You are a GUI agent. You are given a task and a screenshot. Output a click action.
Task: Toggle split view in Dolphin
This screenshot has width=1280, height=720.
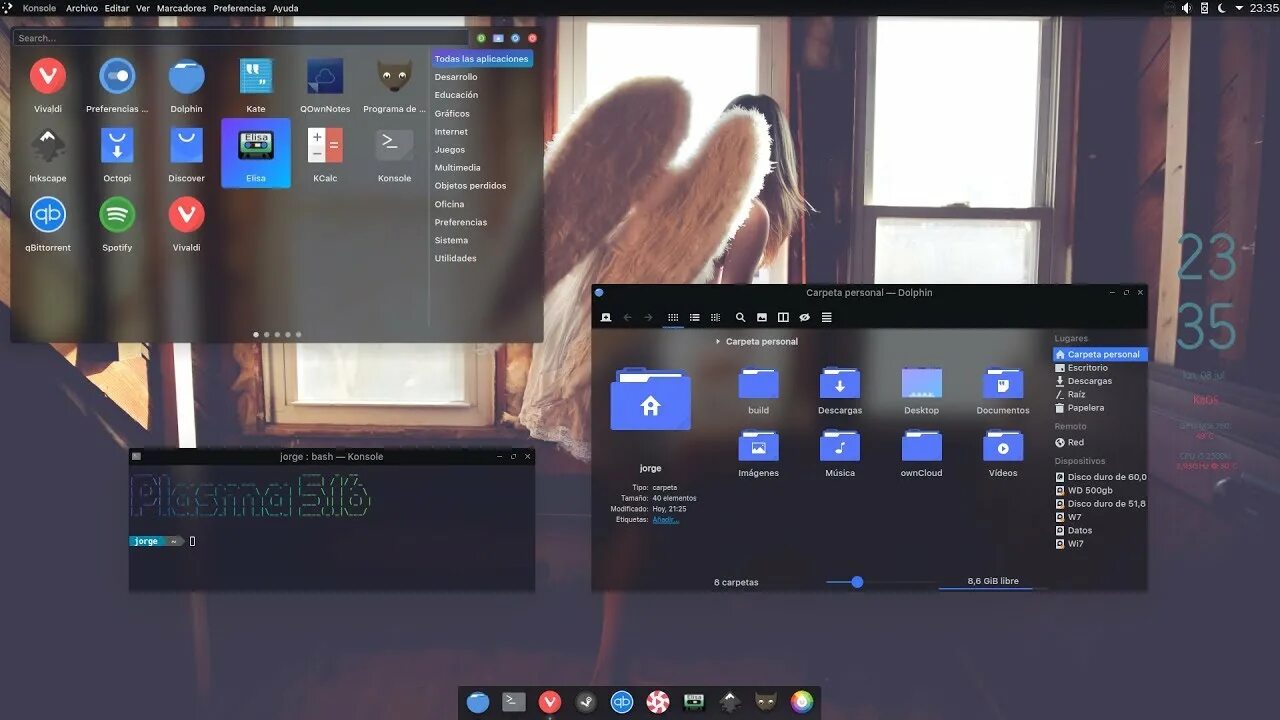click(783, 317)
